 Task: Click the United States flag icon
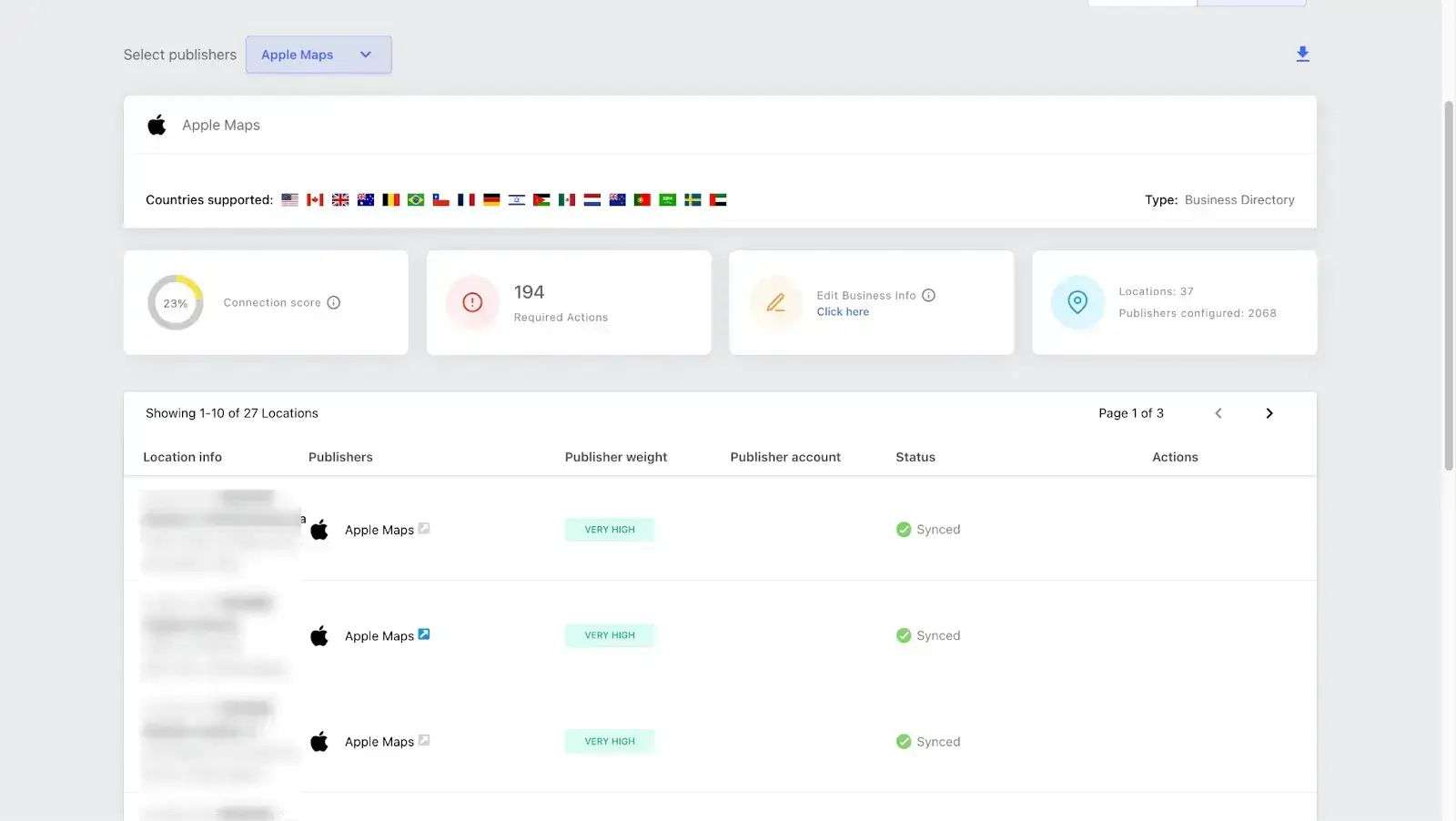(289, 199)
